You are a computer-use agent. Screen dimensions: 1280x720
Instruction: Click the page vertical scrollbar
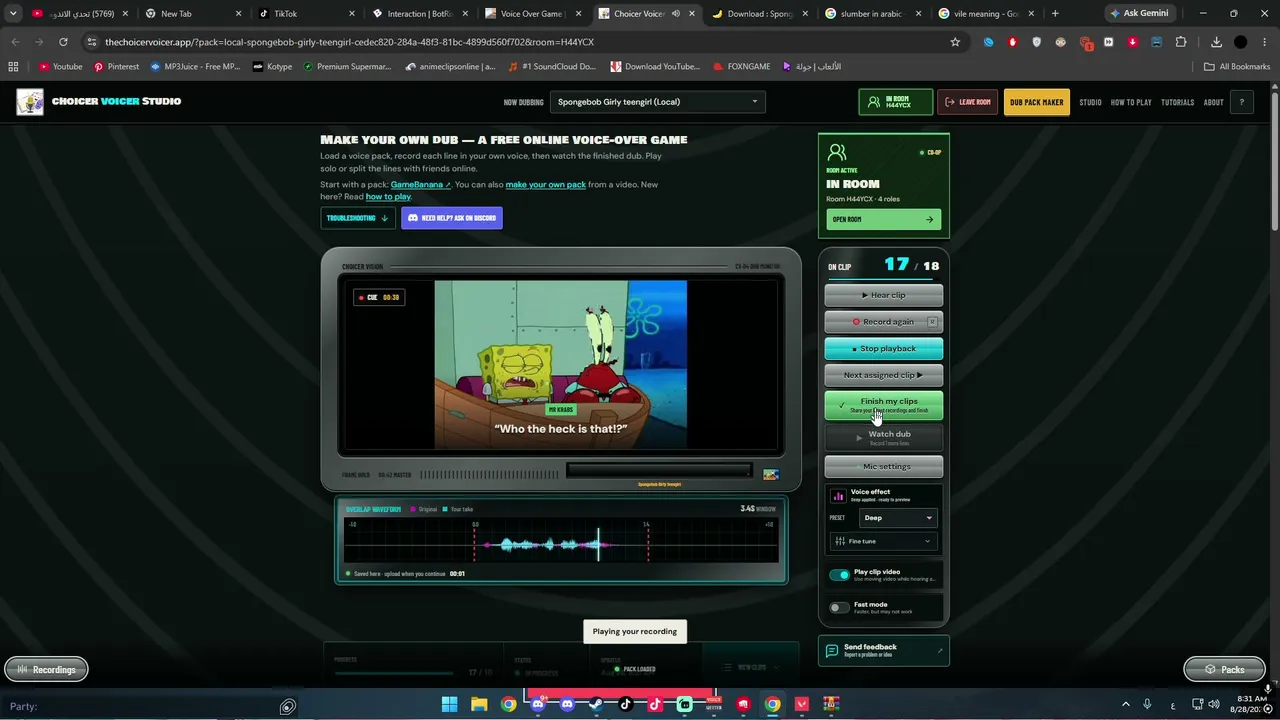pos(1274,160)
